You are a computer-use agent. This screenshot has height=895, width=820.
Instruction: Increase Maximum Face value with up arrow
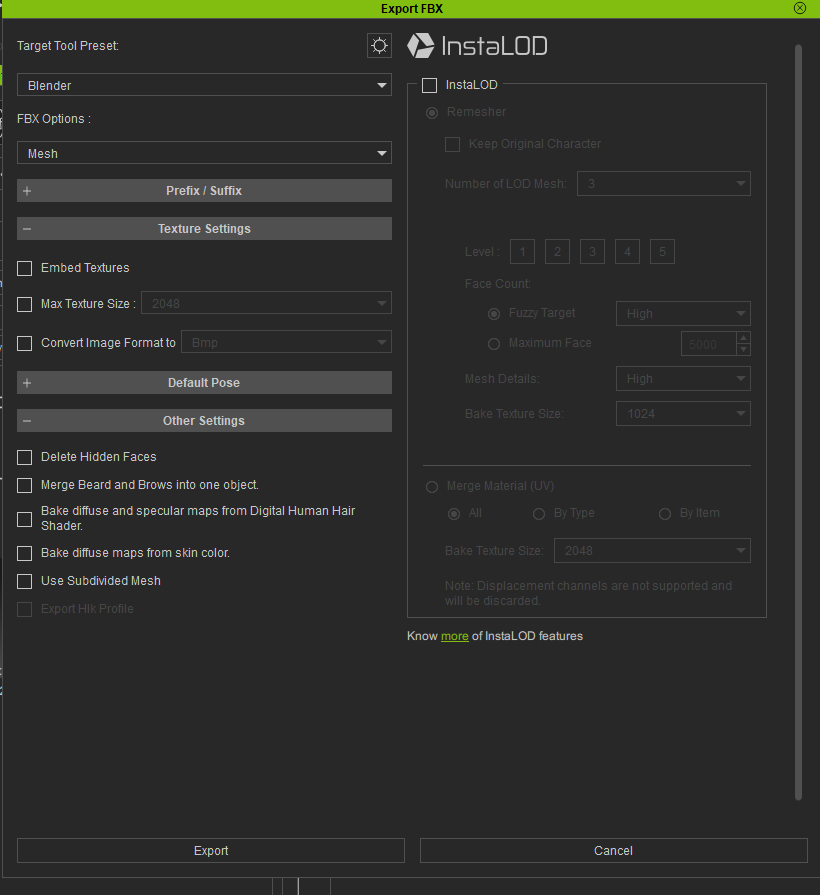point(743,338)
